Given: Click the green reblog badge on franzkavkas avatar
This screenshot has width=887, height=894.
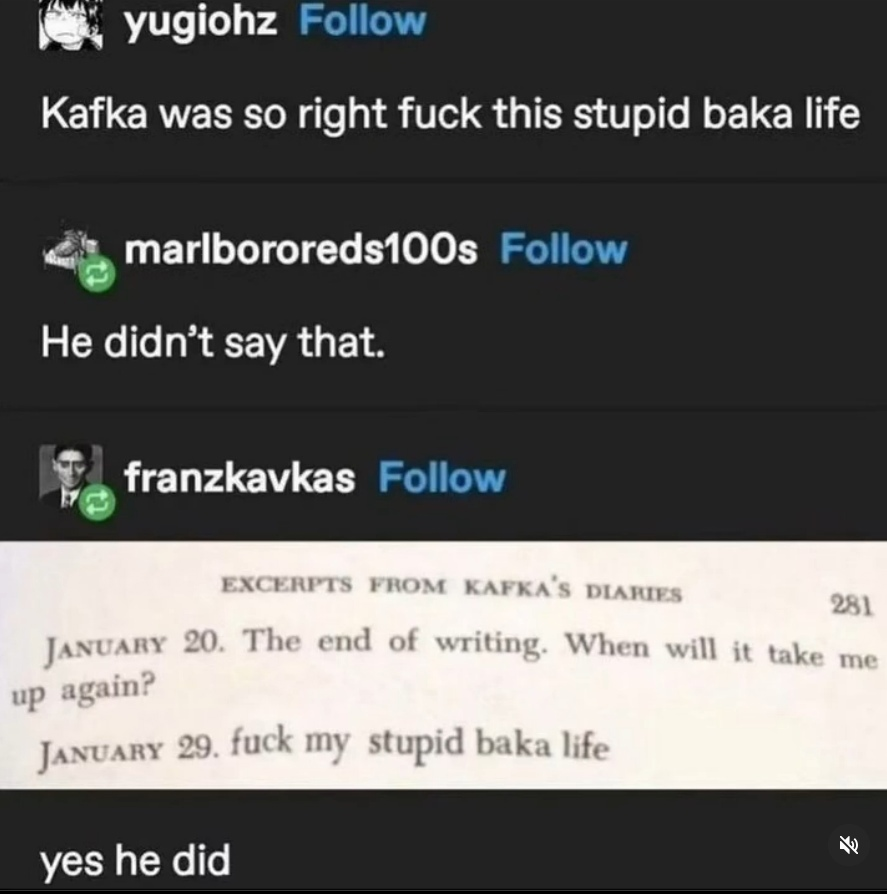Looking at the screenshot, I should (x=97, y=502).
